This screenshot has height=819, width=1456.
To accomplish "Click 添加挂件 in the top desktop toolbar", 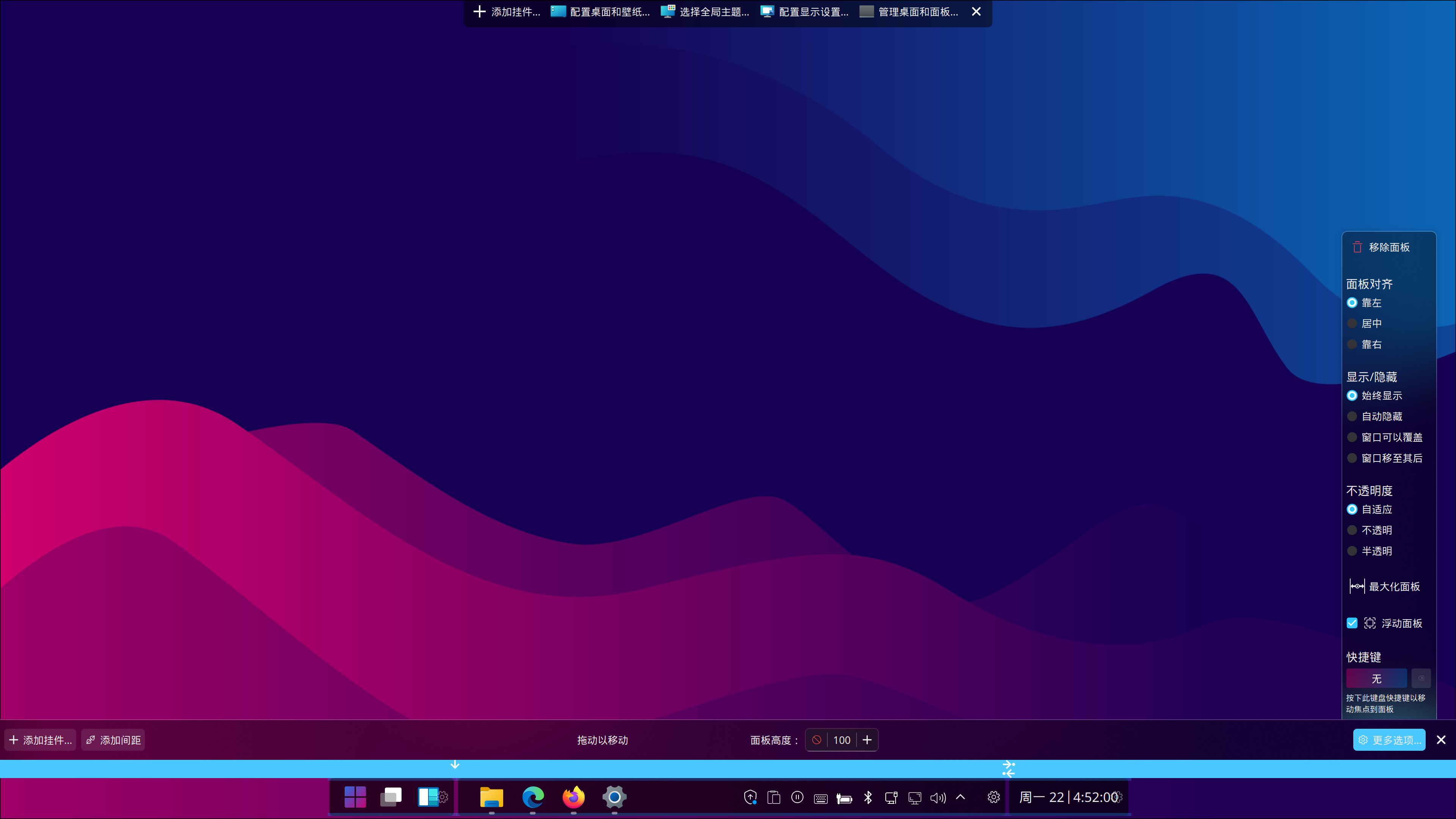I will tap(507, 12).
